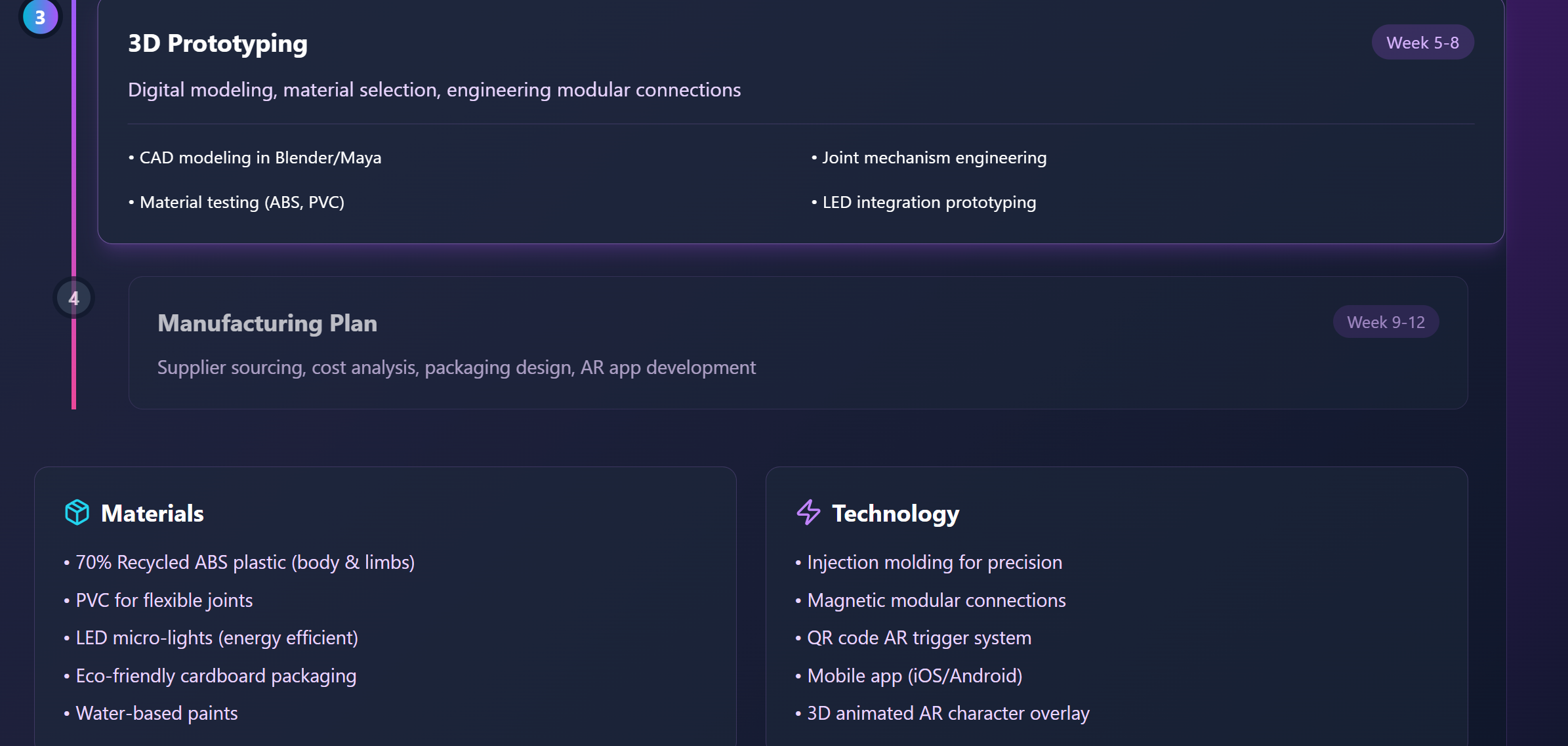The width and height of the screenshot is (1568, 746).
Task: Click the 3D Prototyping heading
Action: point(217,43)
